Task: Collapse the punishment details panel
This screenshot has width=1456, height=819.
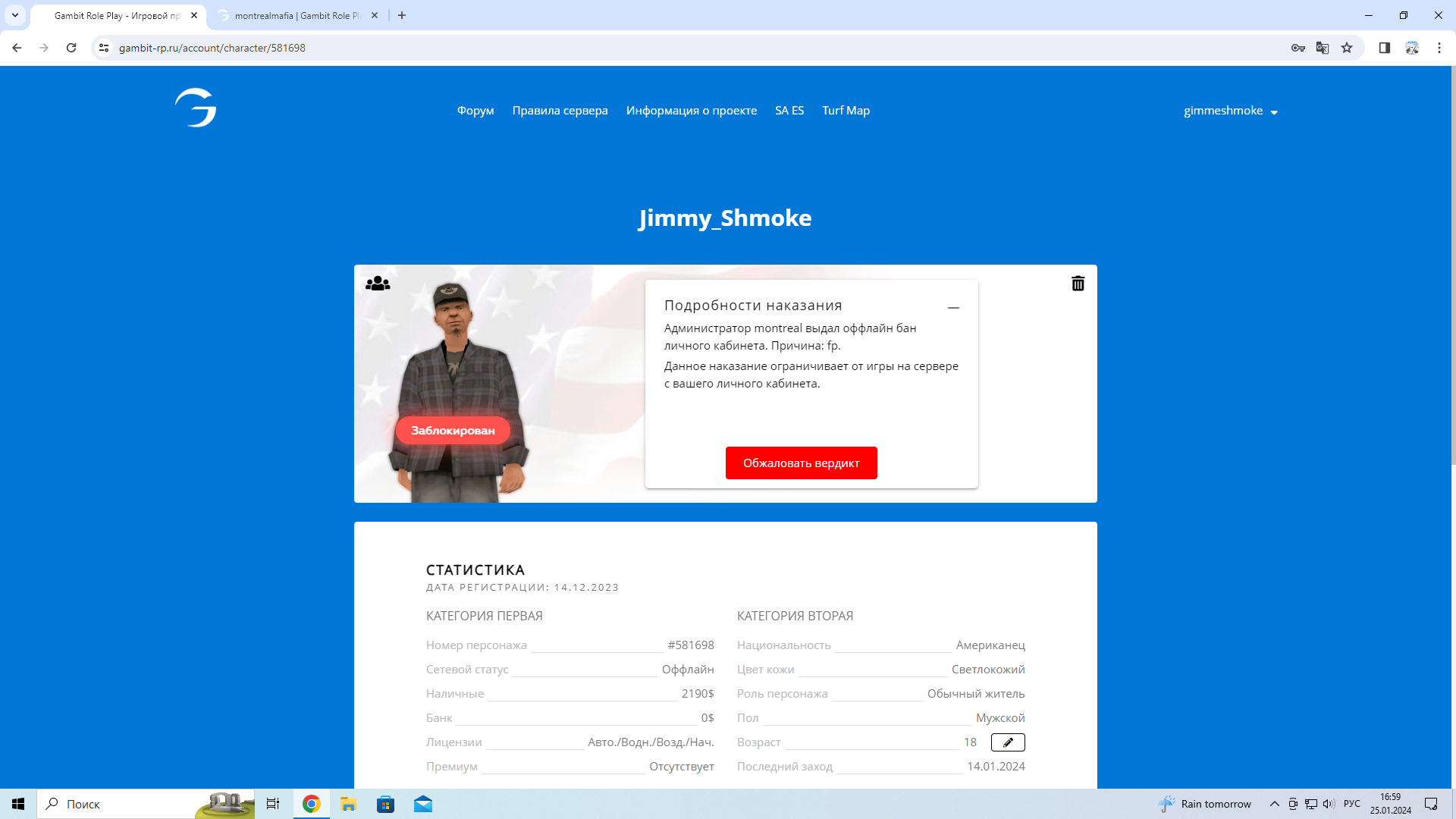Action: 953,308
